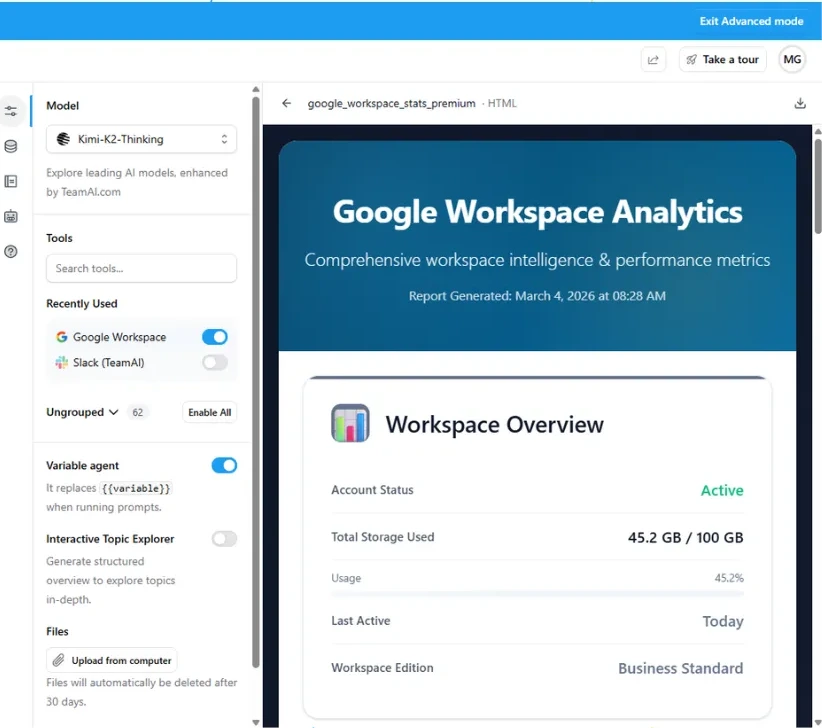This screenshot has height=728, width=822.
Task: Click the Google Workspace logo icon
Action: pos(62,337)
